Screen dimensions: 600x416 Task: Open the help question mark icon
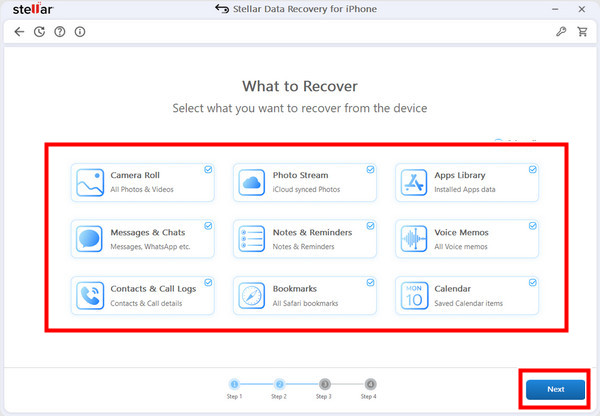tap(60, 32)
